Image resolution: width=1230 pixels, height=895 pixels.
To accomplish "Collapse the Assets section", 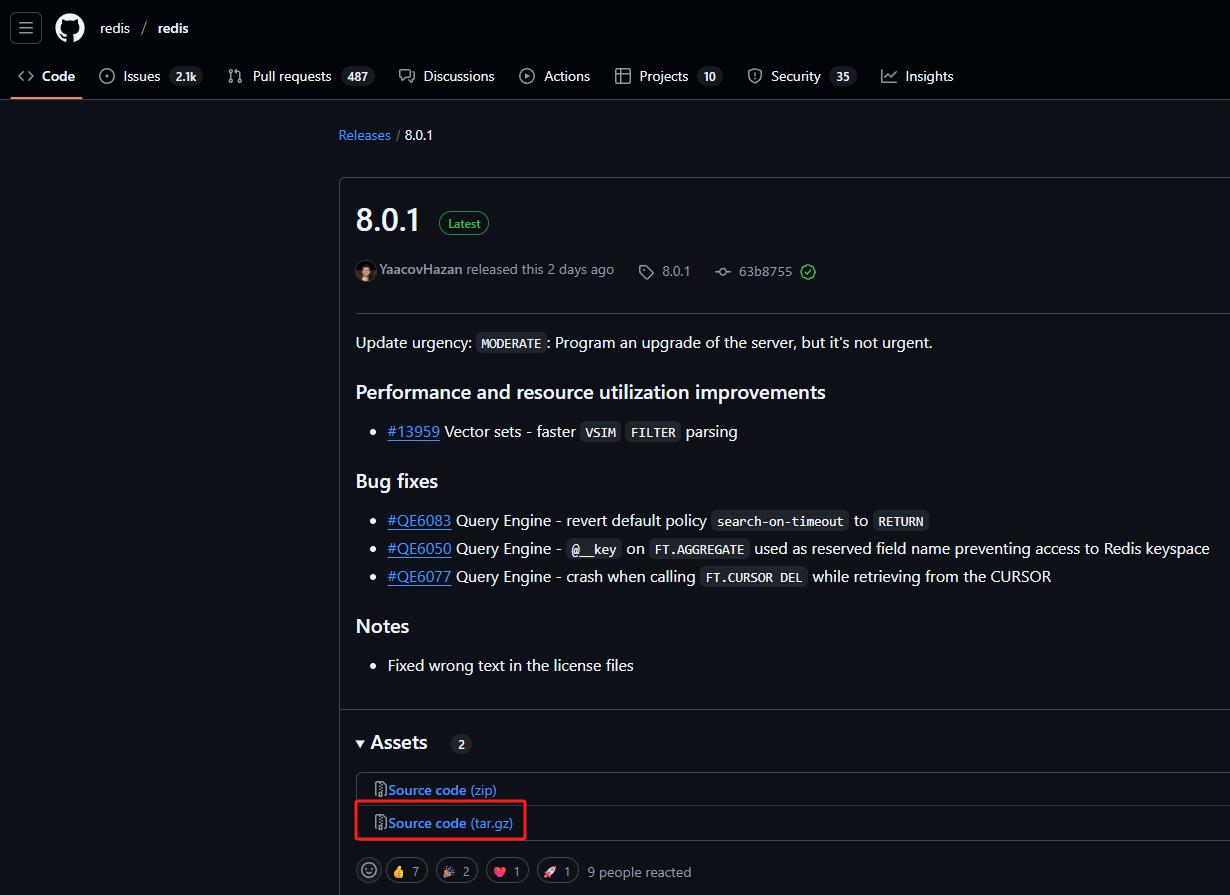I will (392, 743).
